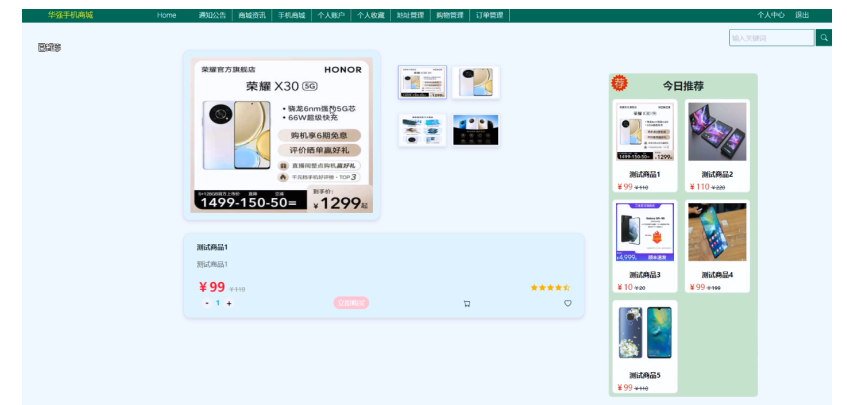Open recommended 测试商品1 card image
The image size is (847, 405).
pos(645,132)
